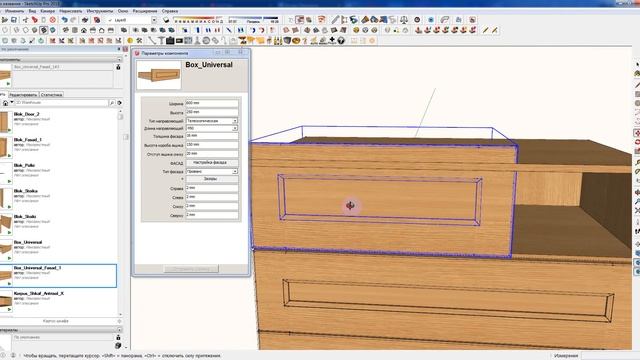Image resolution: width=640 pixels, height=360 pixels.
Task: Select the Box_Universal_Fasad_1 component
Action: pos(58,276)
